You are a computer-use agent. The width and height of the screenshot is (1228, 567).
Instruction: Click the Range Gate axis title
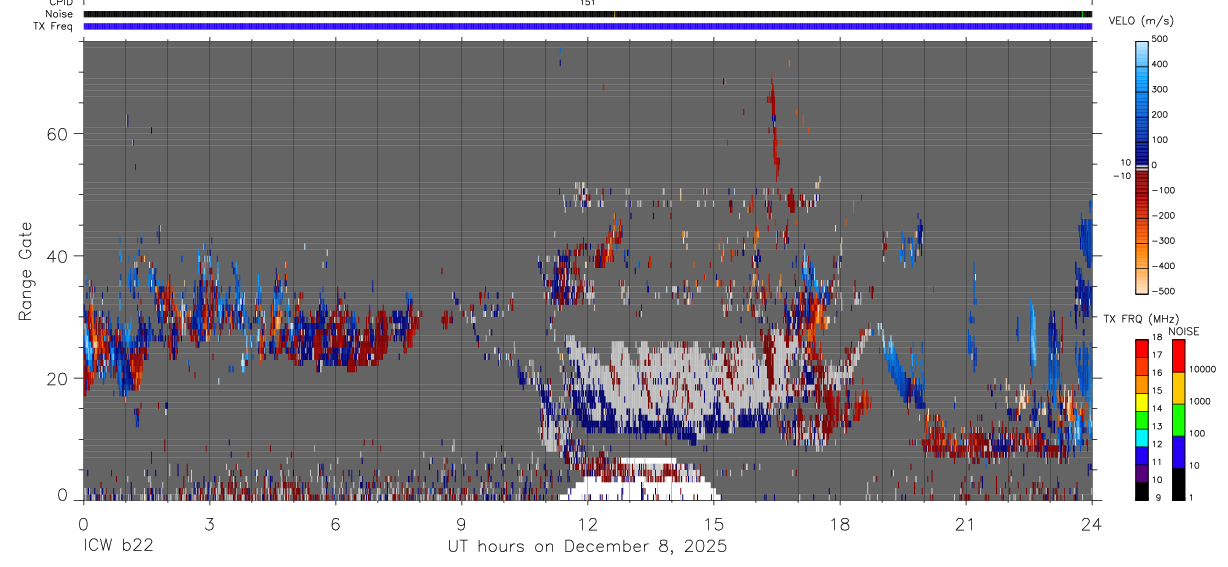(28, 272)
